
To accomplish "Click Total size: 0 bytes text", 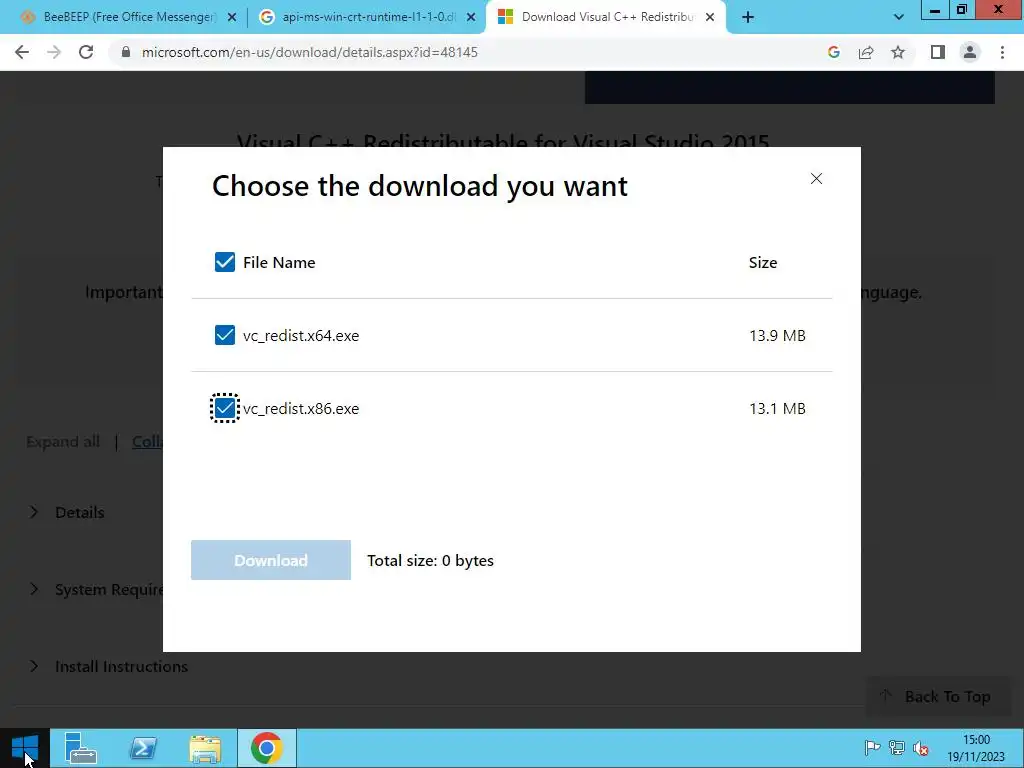I will (430, 560).
